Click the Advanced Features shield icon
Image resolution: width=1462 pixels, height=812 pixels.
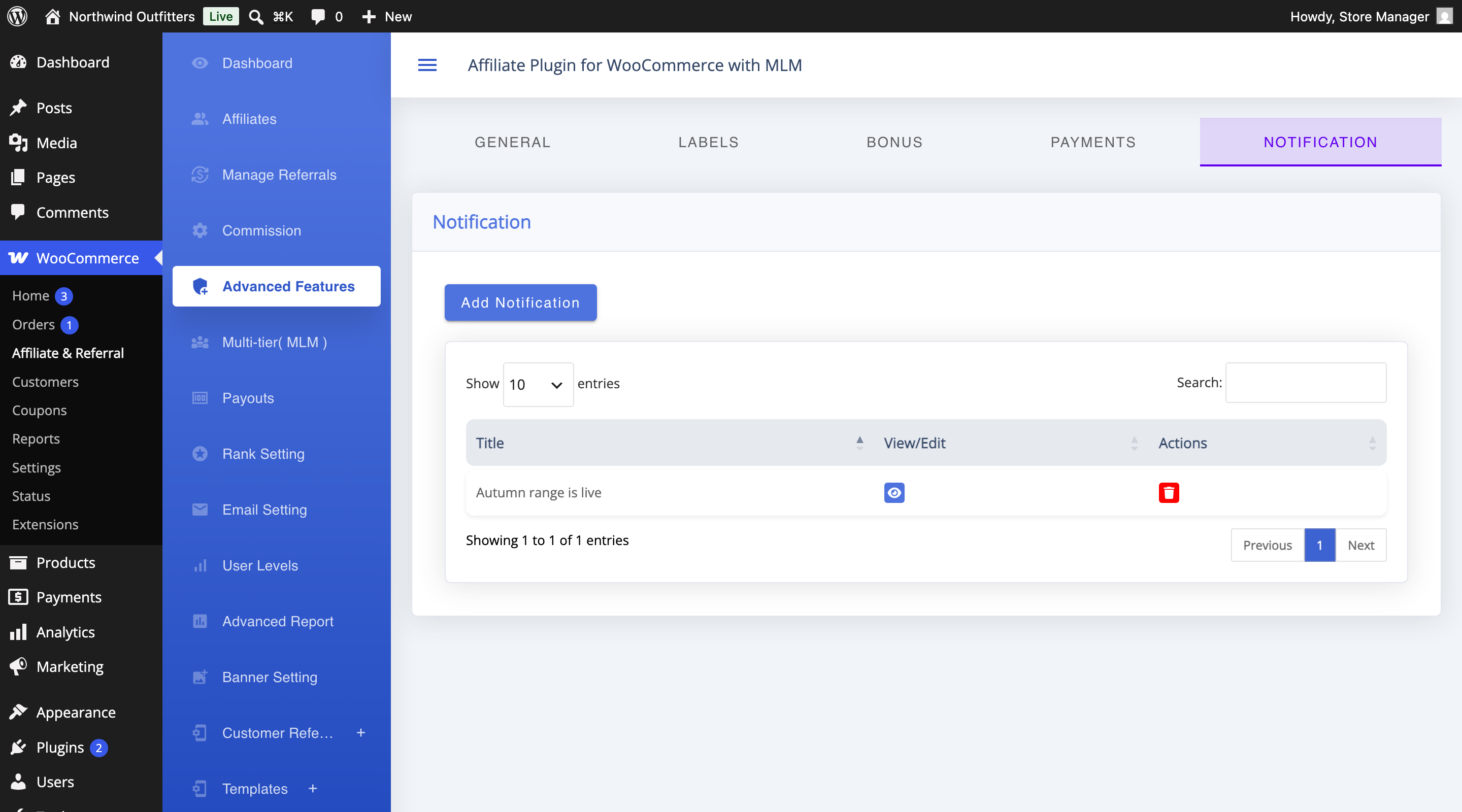(x=200, y=287)
